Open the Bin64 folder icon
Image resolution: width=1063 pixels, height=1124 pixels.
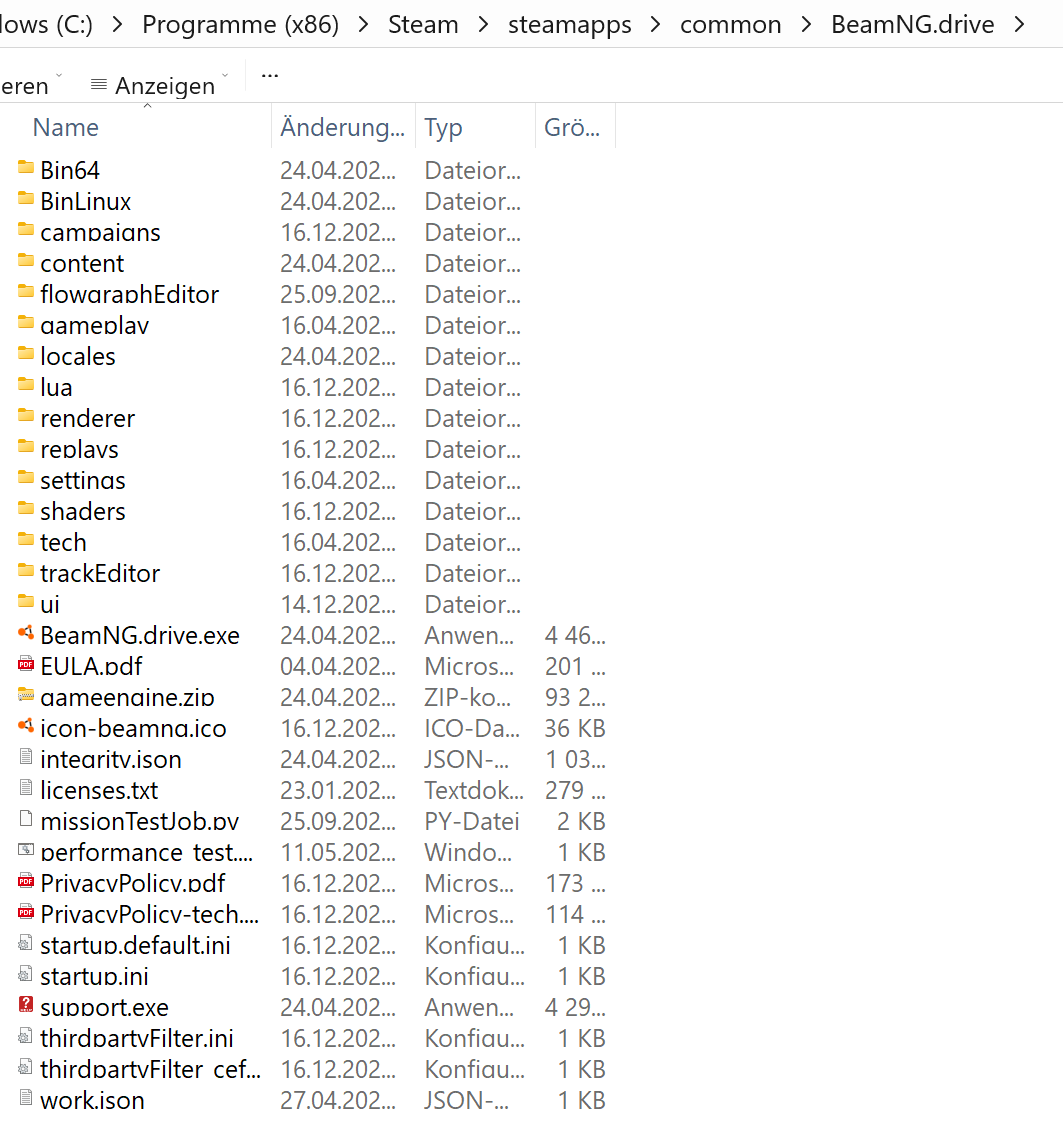click(26, 168)
